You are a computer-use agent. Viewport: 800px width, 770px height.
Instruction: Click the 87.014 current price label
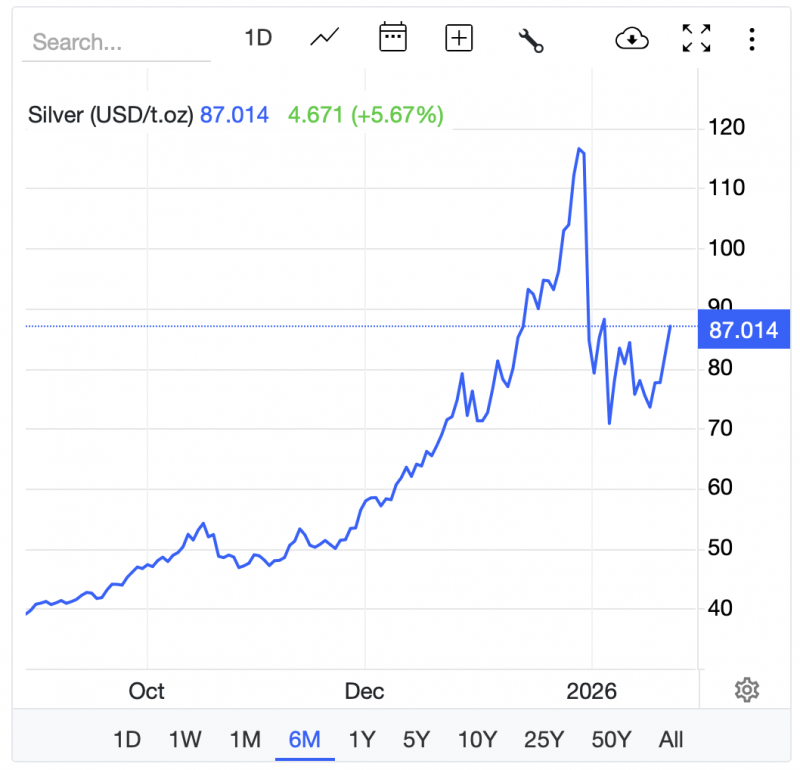[743, 330]
